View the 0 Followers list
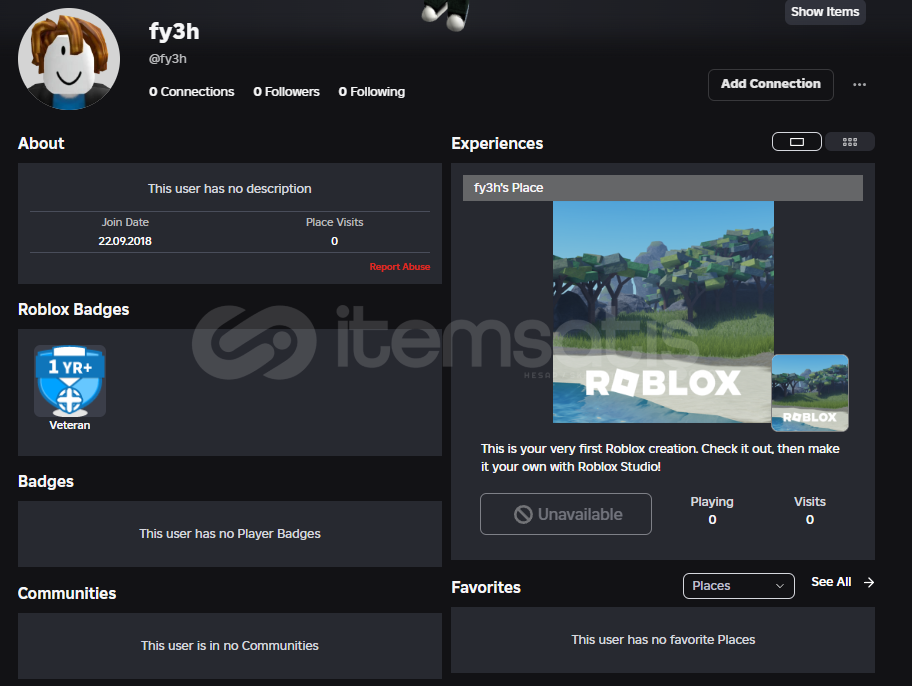Image resolution: width=912 pixels, height=686 pixels. coord(286,92)
